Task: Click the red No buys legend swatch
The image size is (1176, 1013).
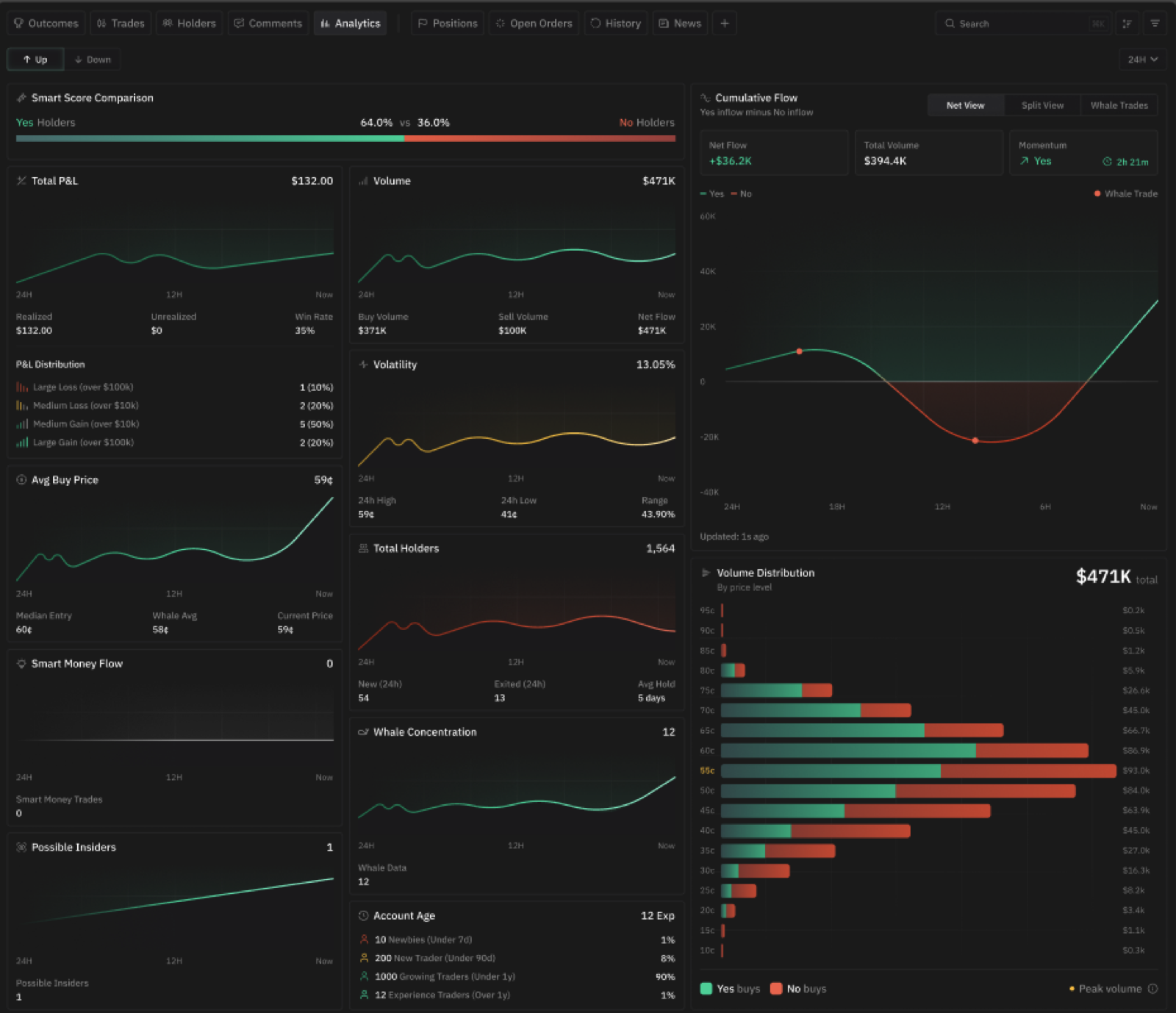Action: [776, 989]
